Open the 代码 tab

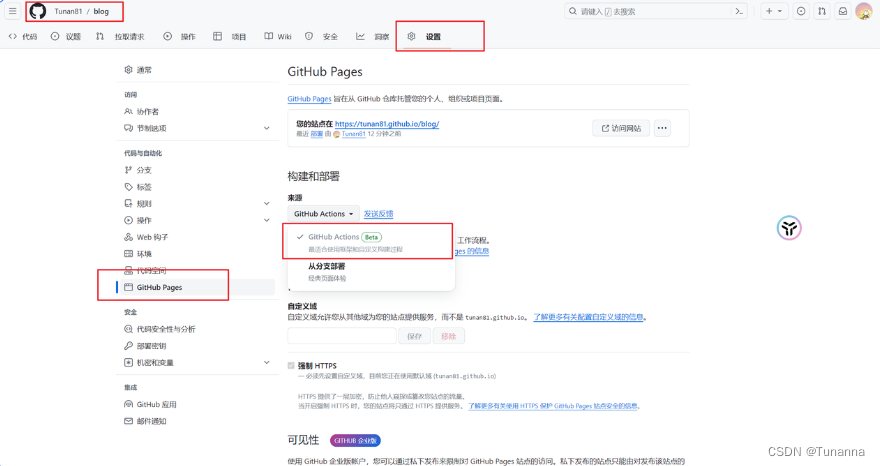(23, 36)
